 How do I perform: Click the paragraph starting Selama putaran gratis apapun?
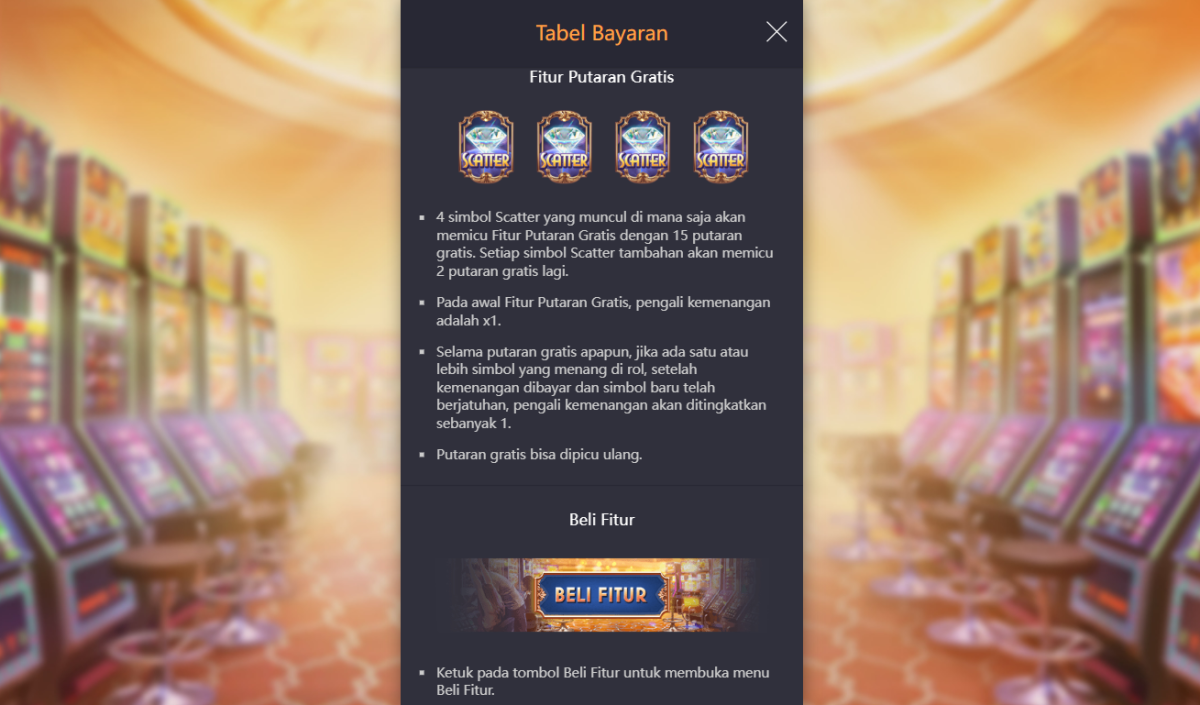(601, 388)
